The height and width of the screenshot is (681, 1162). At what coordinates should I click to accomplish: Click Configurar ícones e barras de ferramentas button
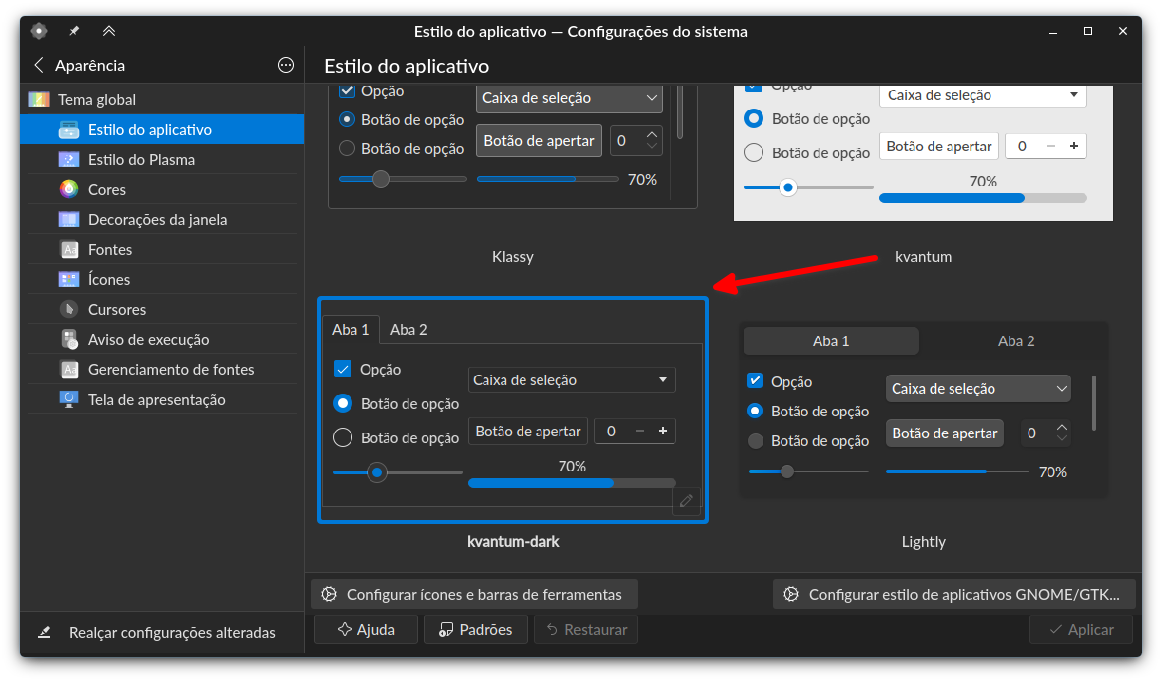pos(474,594)
